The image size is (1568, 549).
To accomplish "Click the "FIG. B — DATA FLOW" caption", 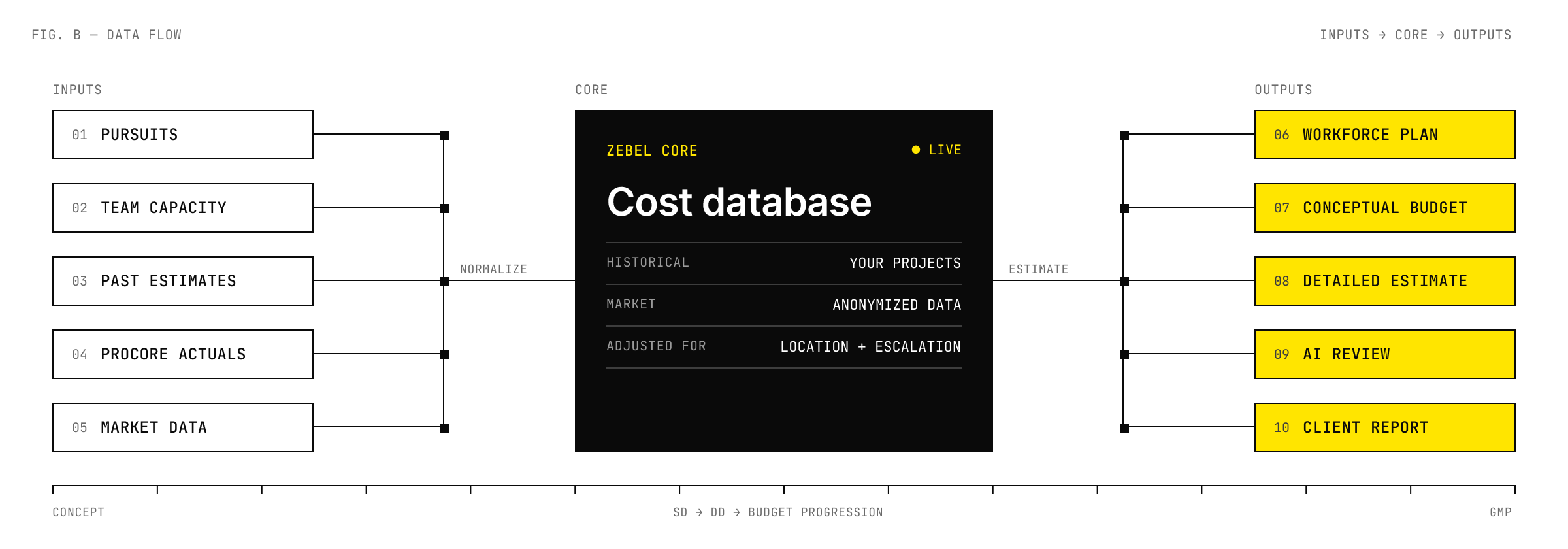I will click(106, 35).
